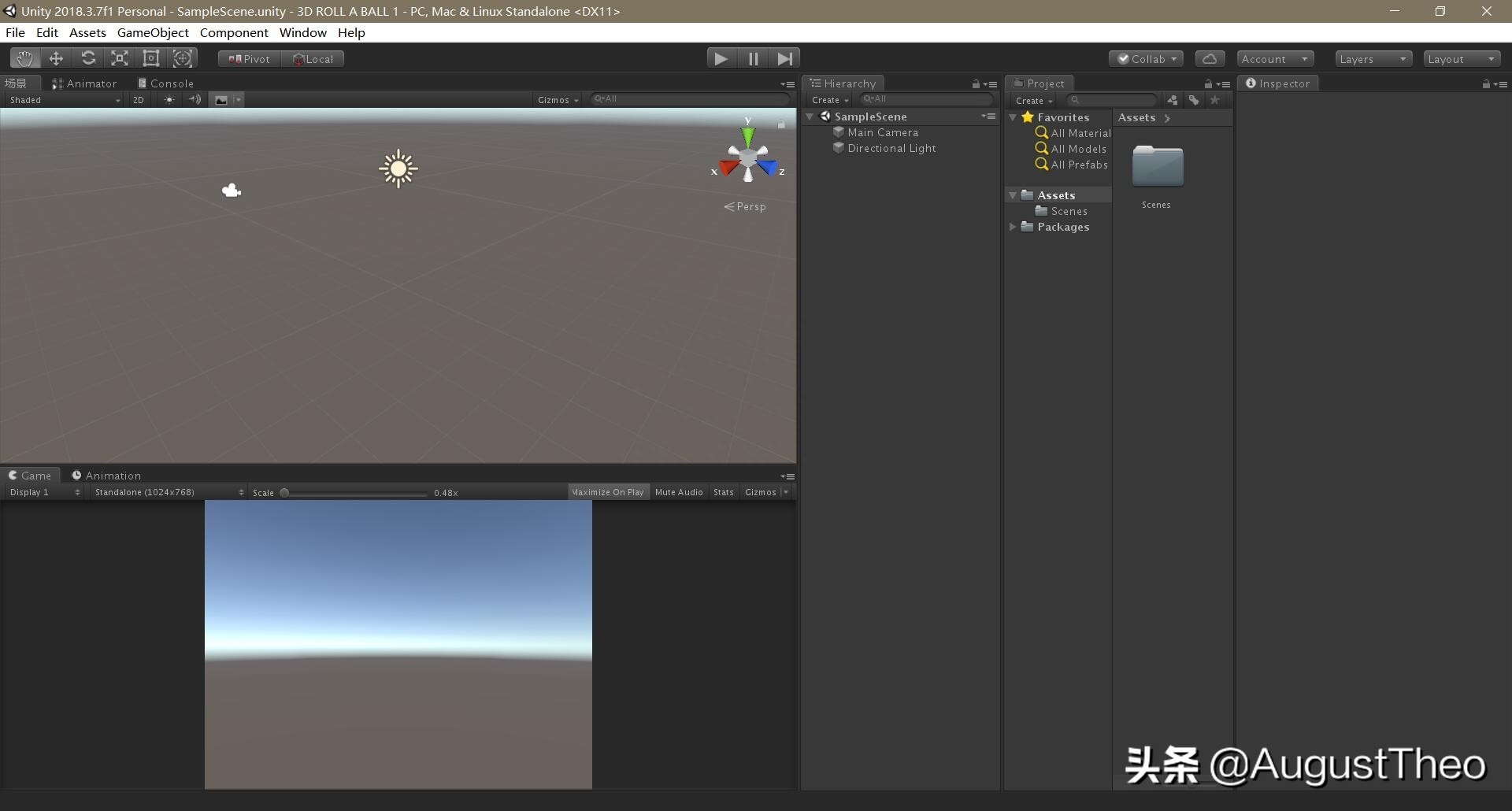Switch to the Console tab
This screenshot has width=1512, height=811.
click(165, 83)
